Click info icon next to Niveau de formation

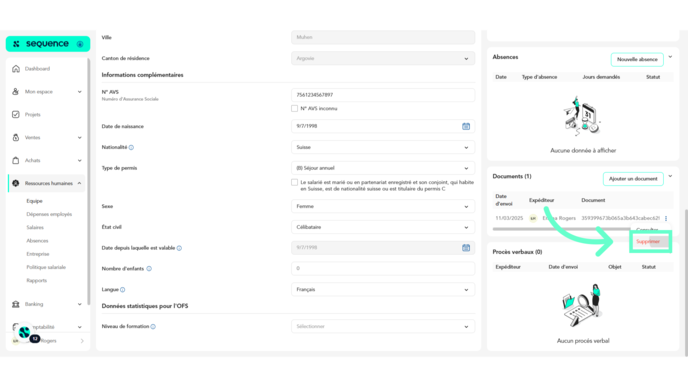pos(153,326)
